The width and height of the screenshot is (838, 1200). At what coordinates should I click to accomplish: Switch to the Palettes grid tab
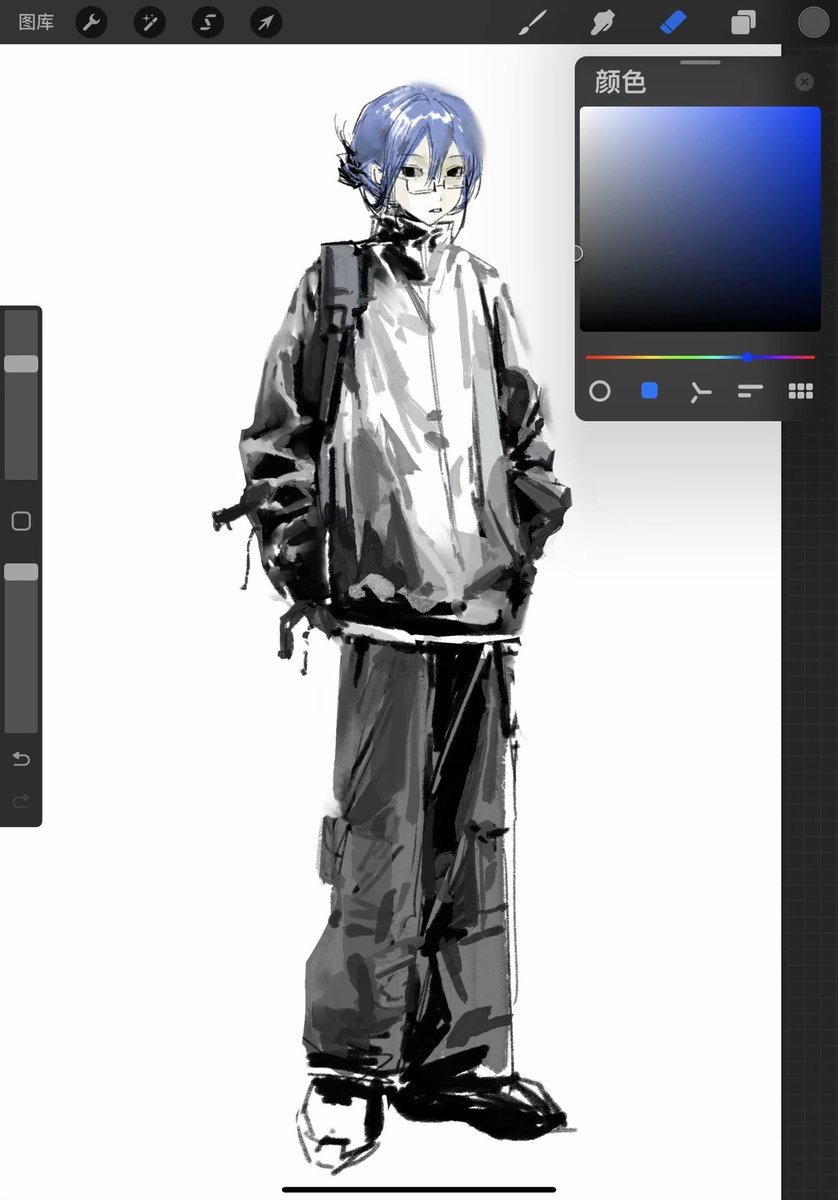point(801,391)
